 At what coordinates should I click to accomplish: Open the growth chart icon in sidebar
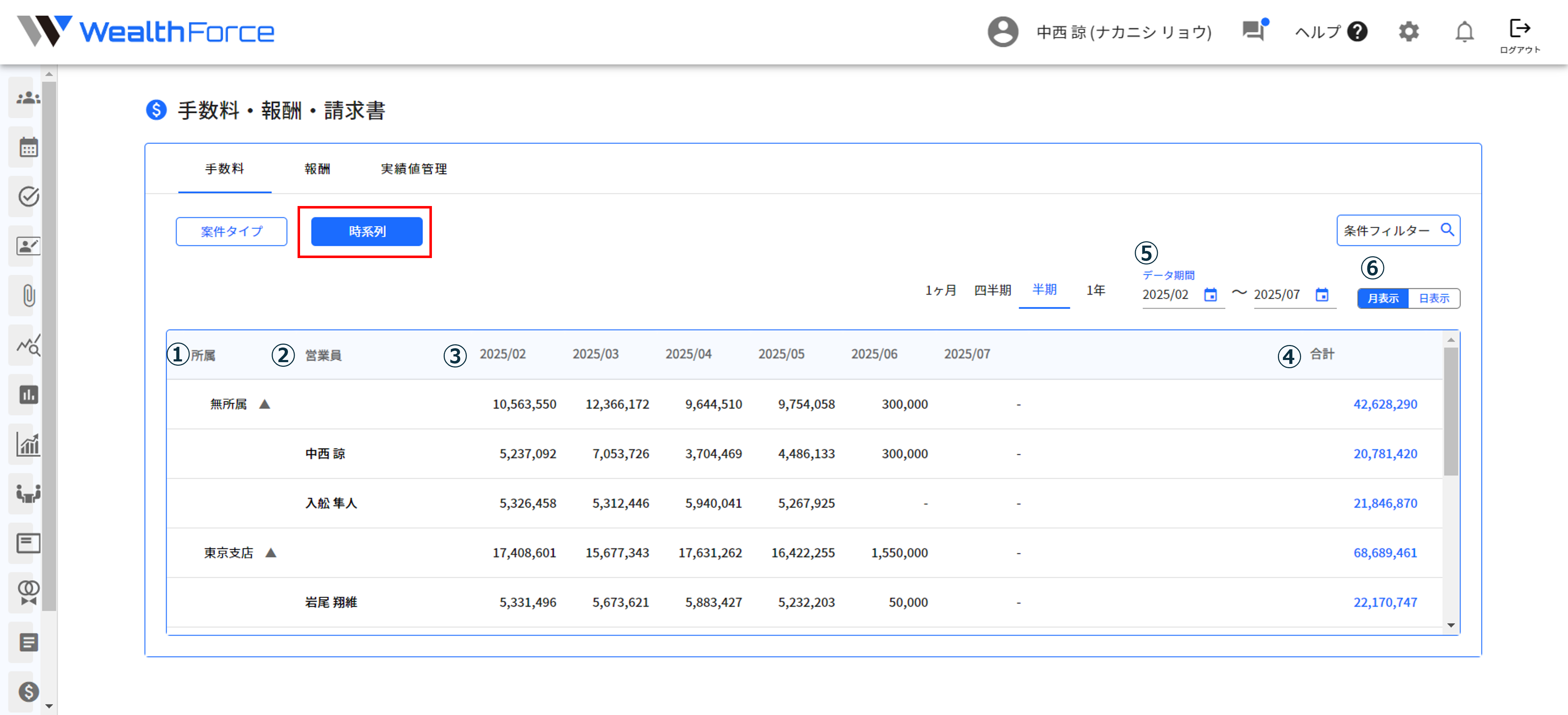click(x=28, y=444)
